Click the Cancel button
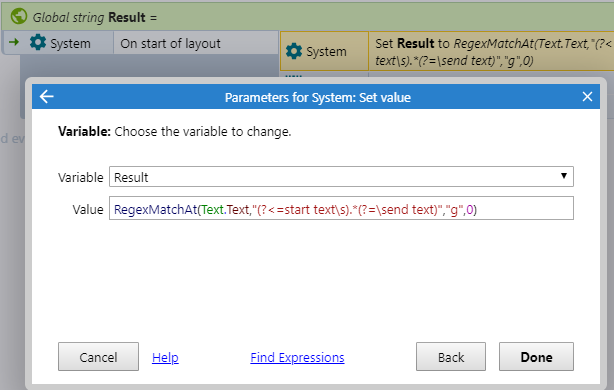The height and width of the screenshot is (390, 614). [x=98, y=357]
